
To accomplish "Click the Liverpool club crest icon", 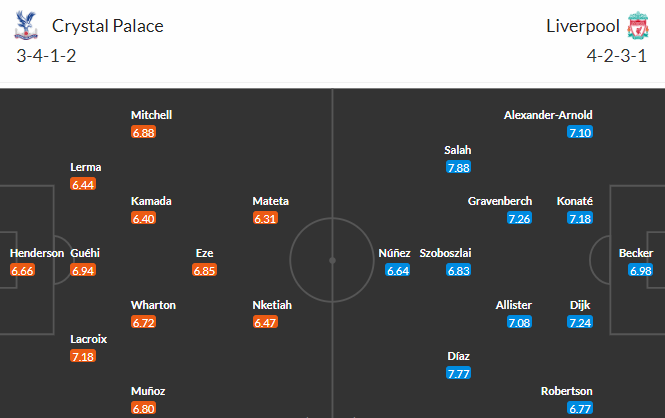I will pyautogui.click(x=638, y=25).
